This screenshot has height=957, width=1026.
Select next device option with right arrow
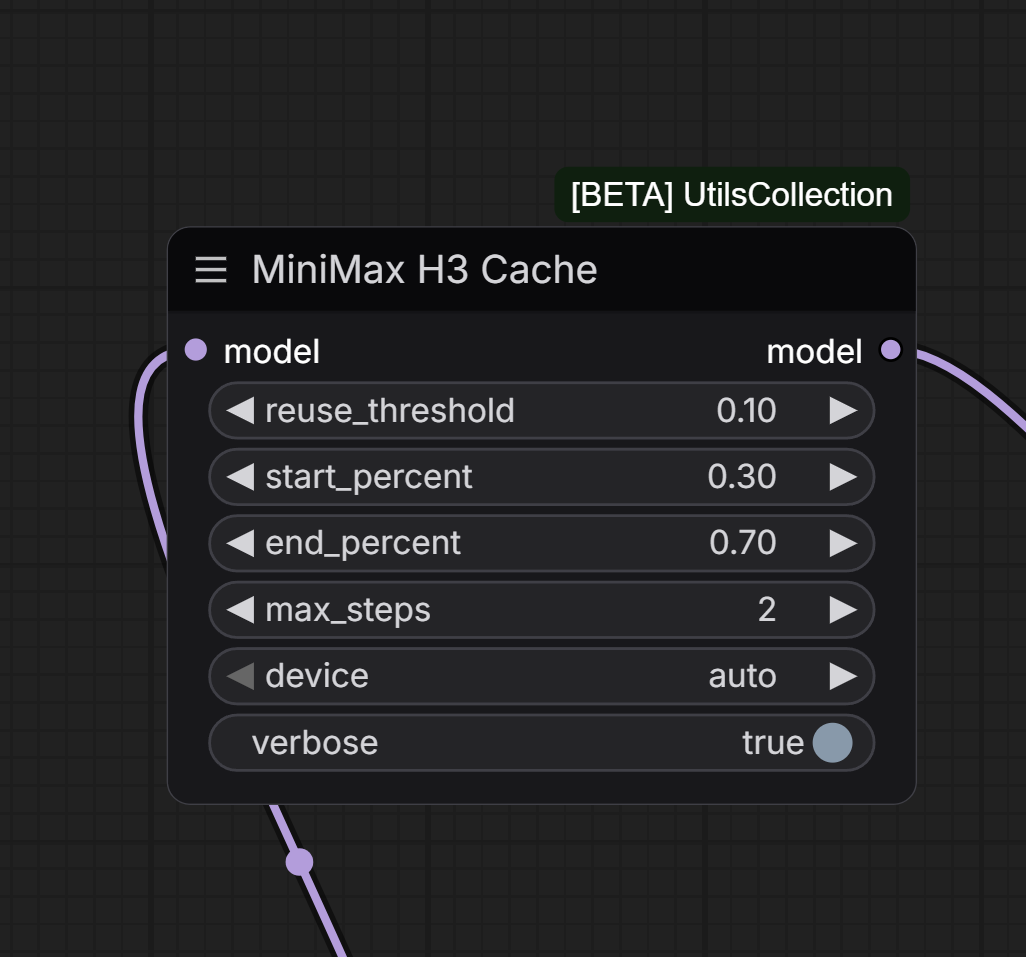click(x=843, y=676)
